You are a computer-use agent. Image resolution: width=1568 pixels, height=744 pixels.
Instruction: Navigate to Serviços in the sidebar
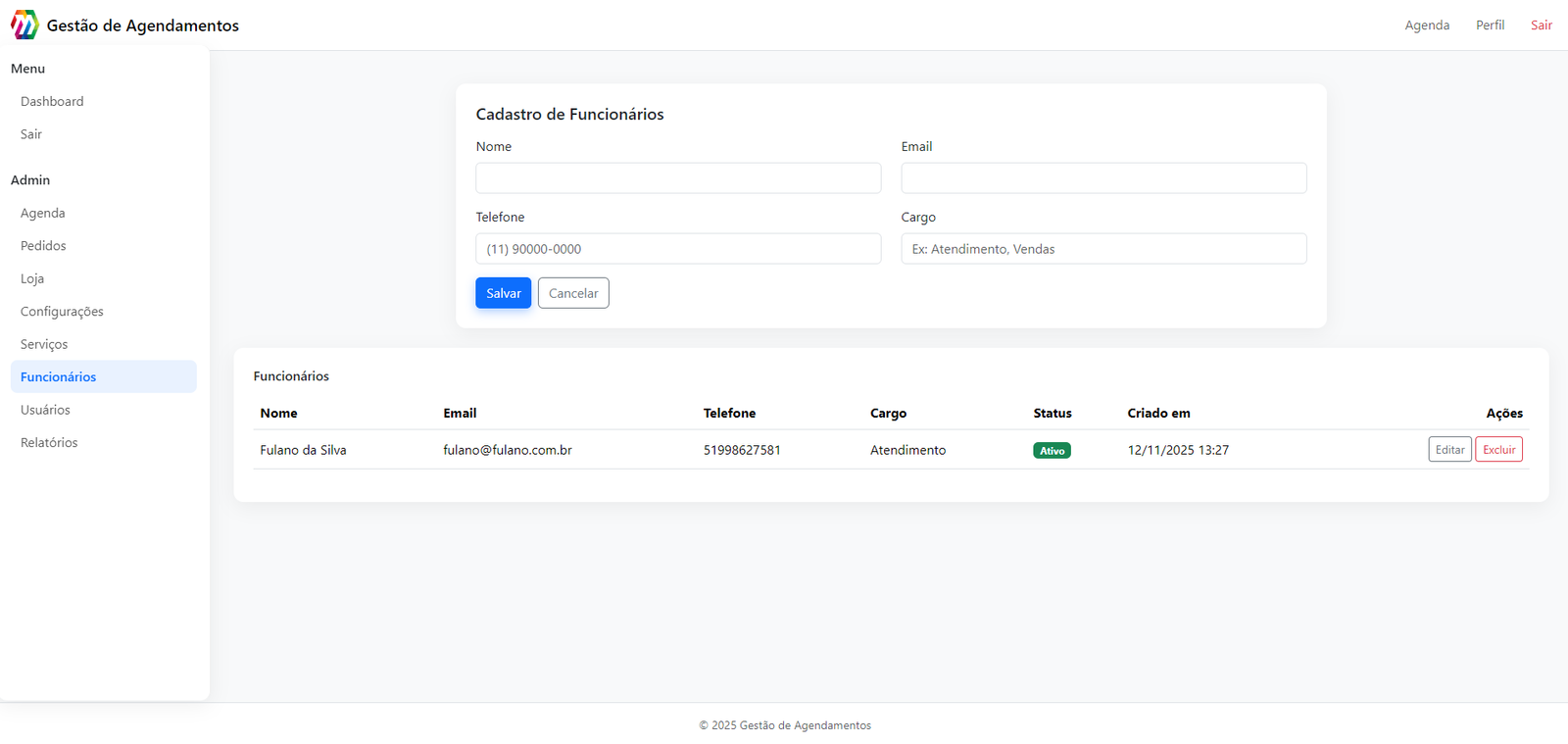pyautogui.click(x=44, y=344)
